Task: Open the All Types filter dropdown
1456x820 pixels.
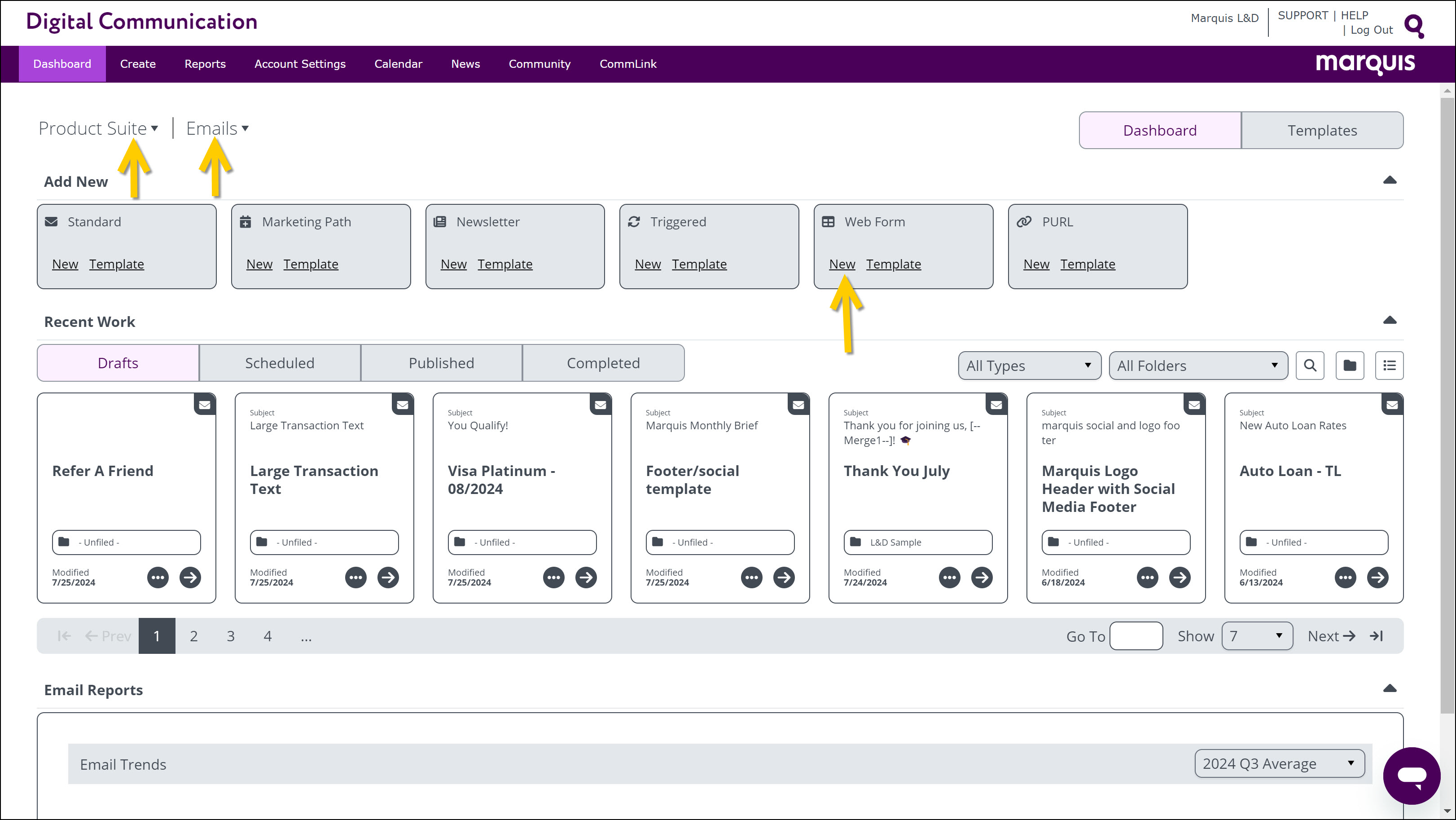Action: click(x=1030, y=366)
